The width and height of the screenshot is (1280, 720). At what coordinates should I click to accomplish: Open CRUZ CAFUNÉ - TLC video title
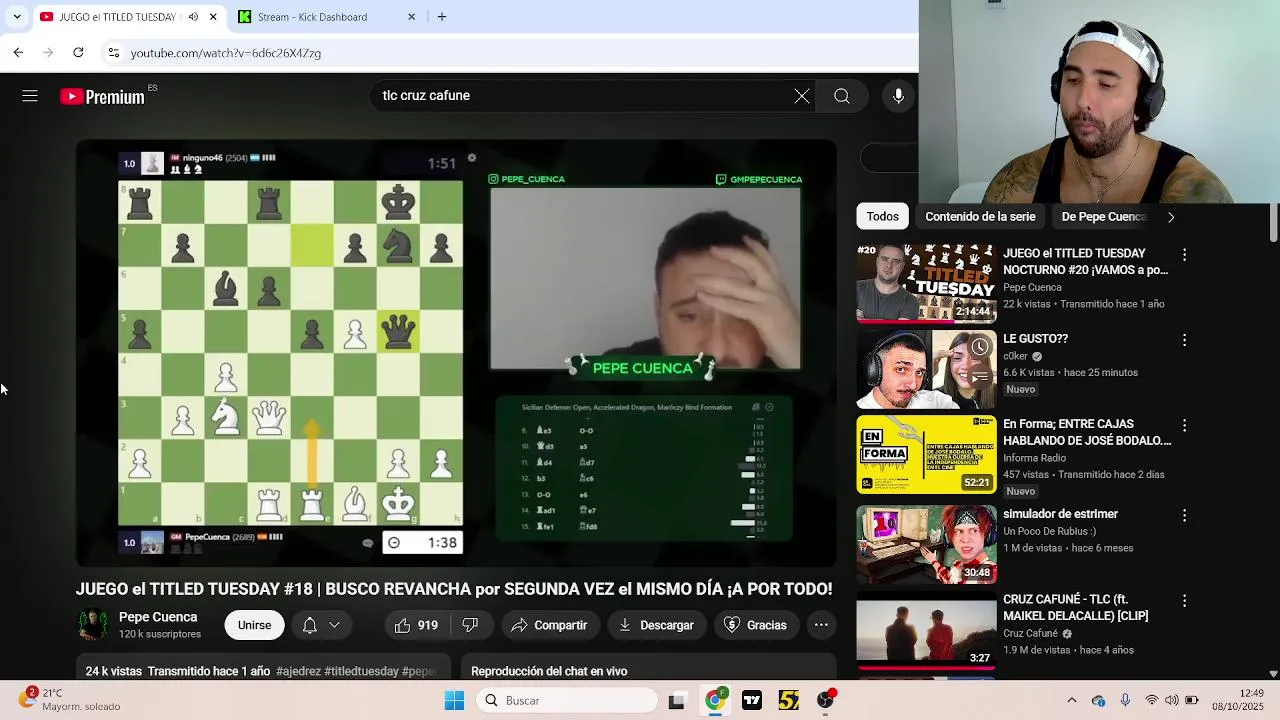point(1076,607)
